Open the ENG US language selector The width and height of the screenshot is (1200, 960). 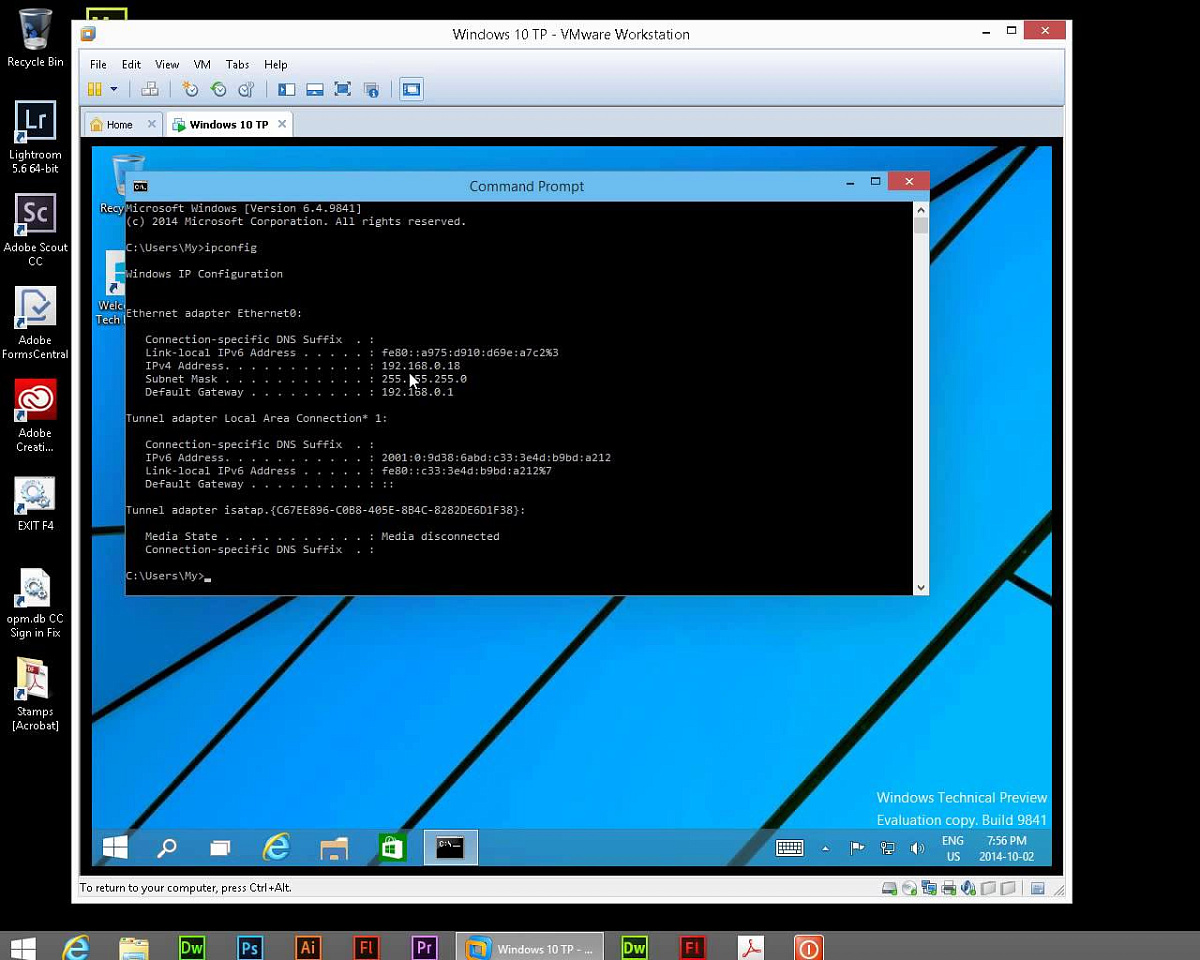953,848
